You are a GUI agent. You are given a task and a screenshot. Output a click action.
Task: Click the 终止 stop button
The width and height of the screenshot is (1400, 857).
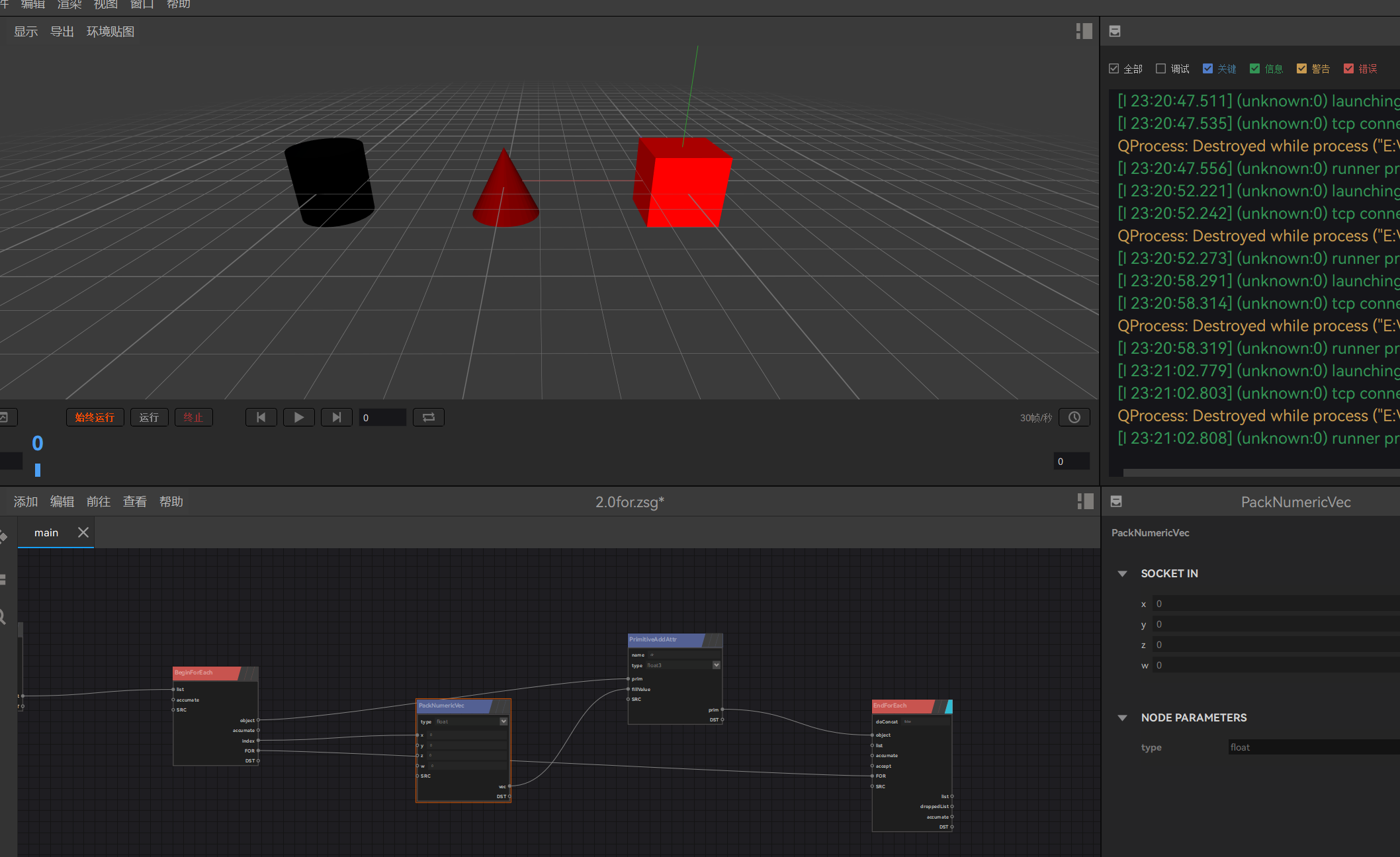coord(193,417)
